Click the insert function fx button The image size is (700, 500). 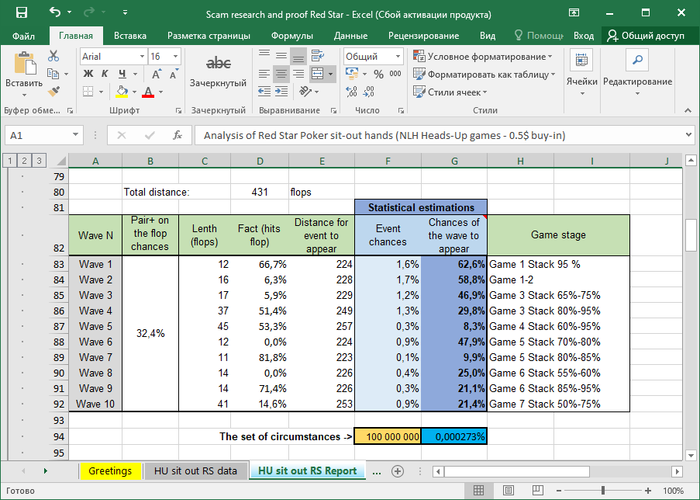(x=177, y=135)
